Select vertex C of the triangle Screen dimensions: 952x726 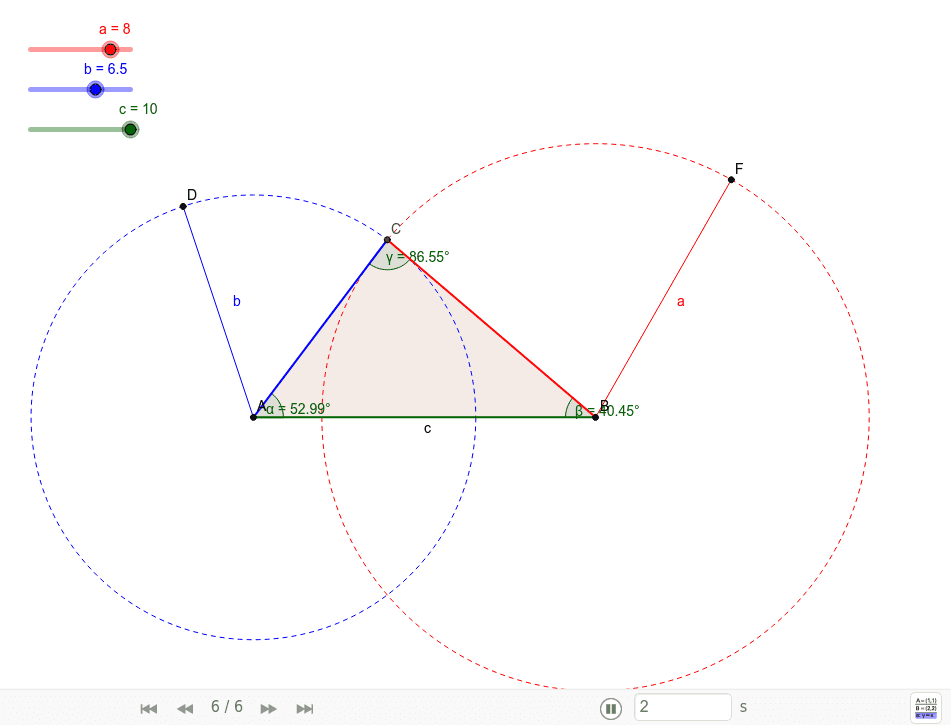point(387,240)
